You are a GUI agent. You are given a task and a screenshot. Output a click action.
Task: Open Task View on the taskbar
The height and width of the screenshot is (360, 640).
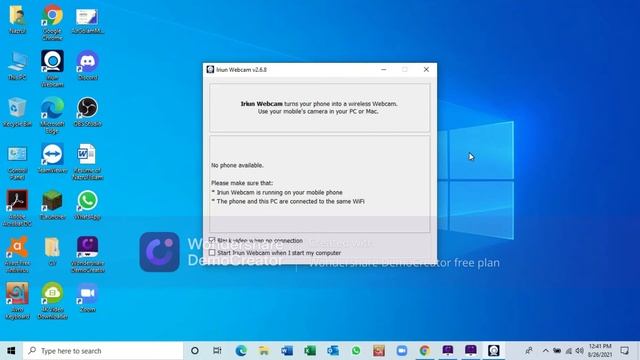217,351
